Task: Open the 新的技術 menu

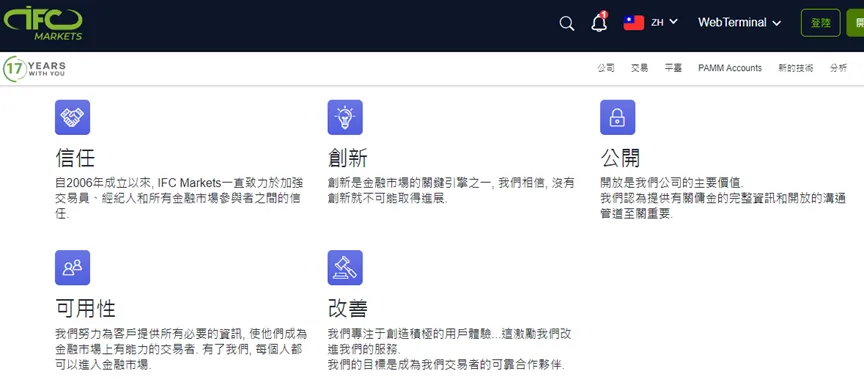Action: pos(795,68)
